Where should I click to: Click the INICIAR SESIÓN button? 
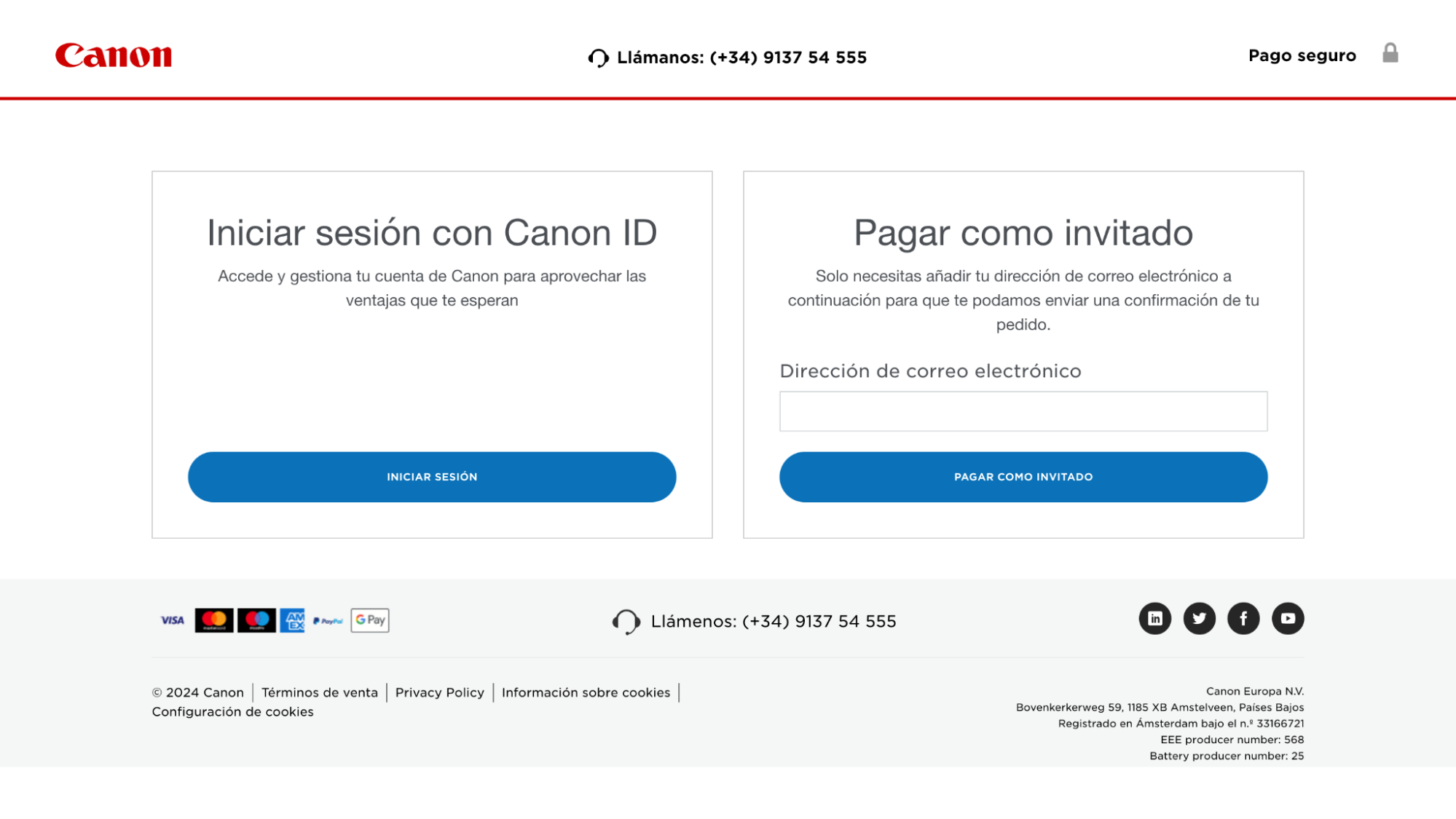click(x=432, y=476)
